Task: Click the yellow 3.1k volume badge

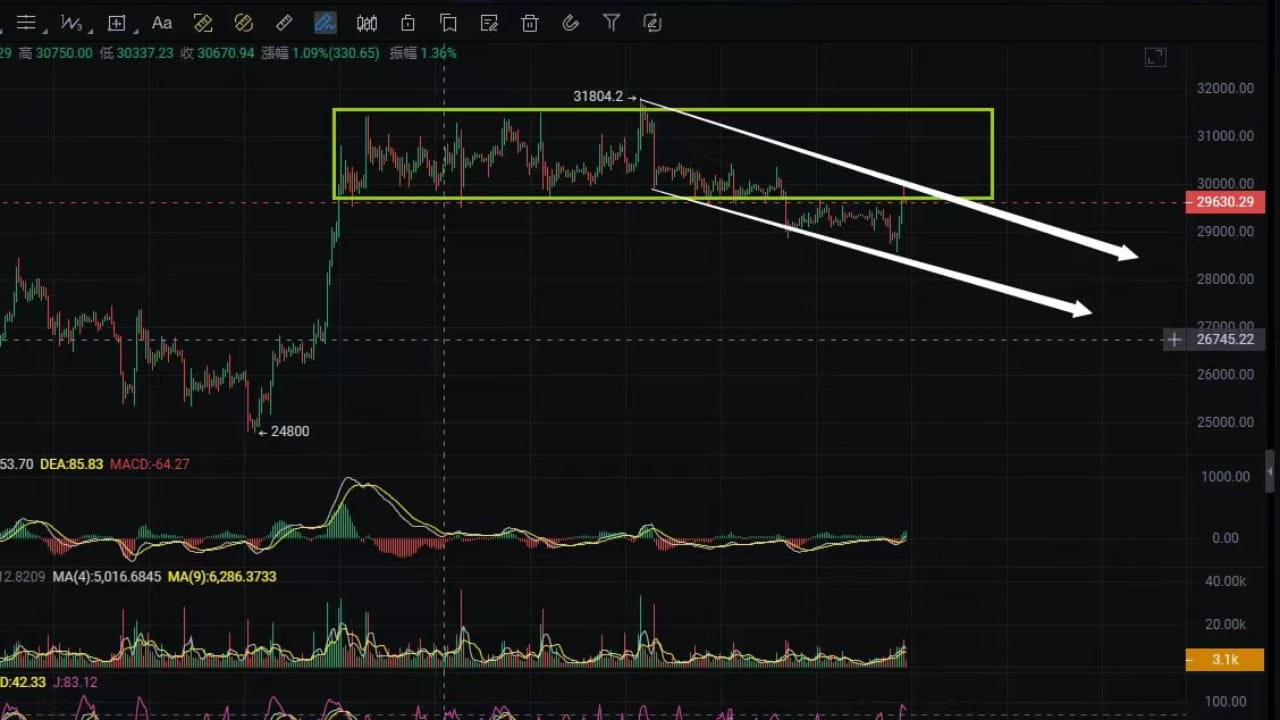Action: [1224, 659]
